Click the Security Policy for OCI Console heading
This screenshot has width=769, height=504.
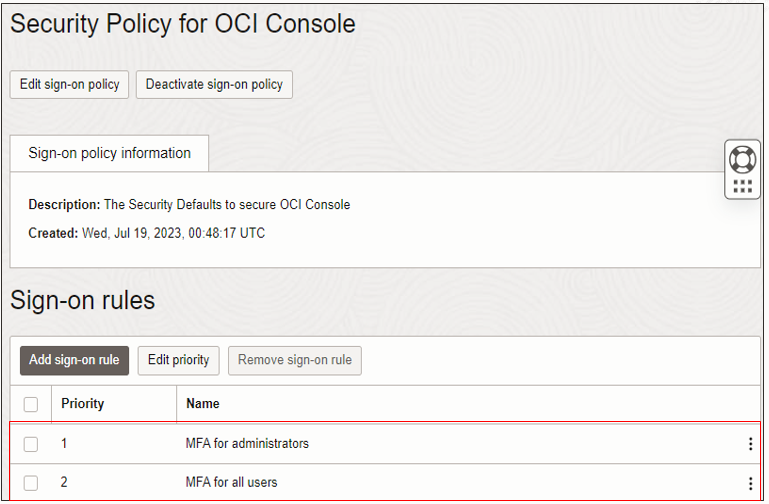pyautogui.click(x=183, y=24)
